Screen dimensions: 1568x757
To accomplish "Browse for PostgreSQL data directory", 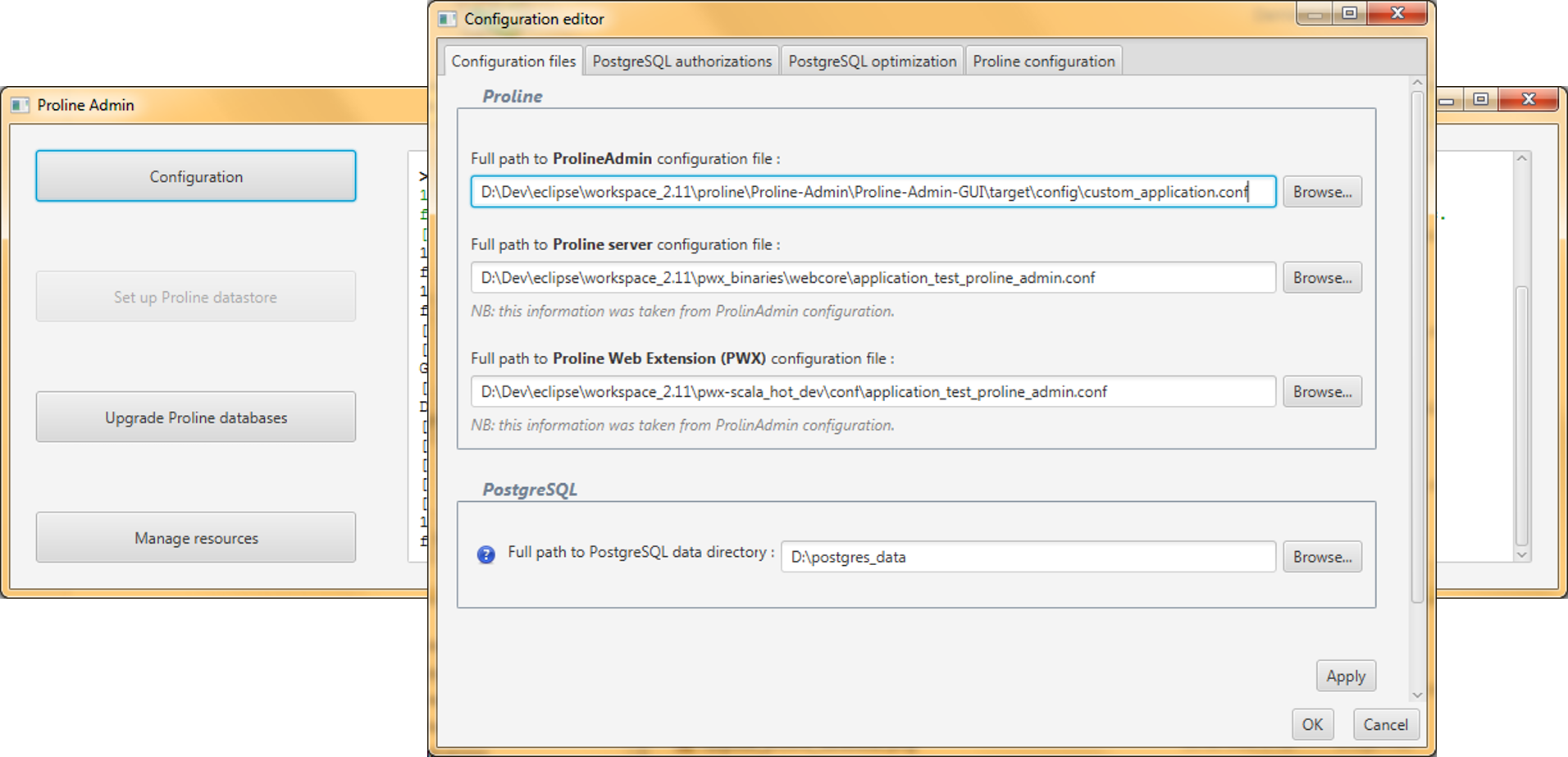I will pyautogui.click(x=1322, y=557).
